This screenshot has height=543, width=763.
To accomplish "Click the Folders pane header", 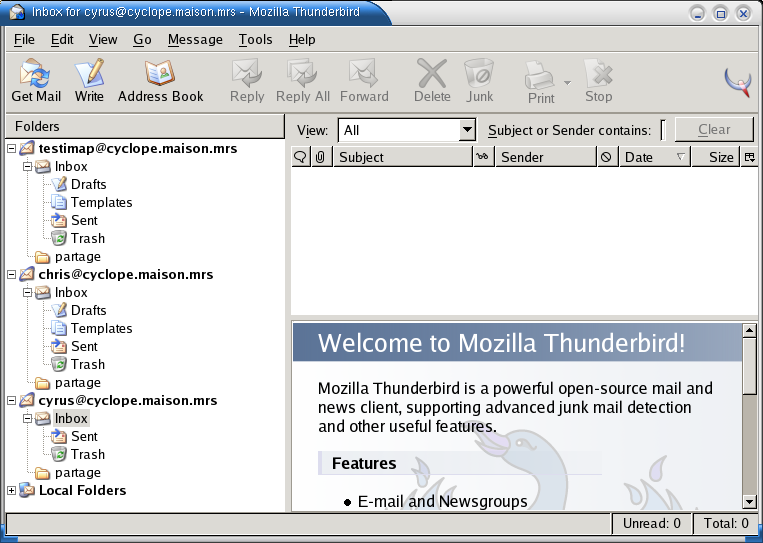I will 145,127.
